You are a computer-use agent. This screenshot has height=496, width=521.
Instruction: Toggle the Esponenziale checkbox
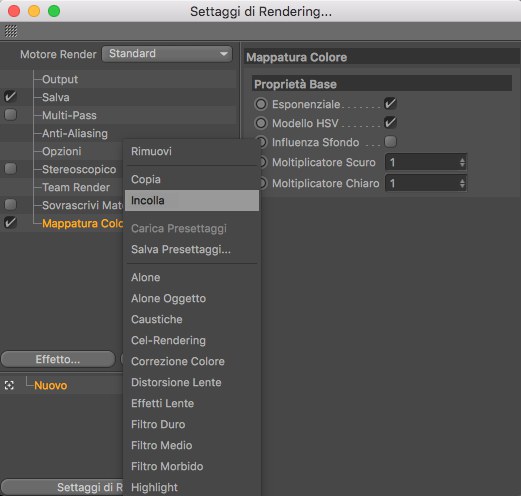390,104
